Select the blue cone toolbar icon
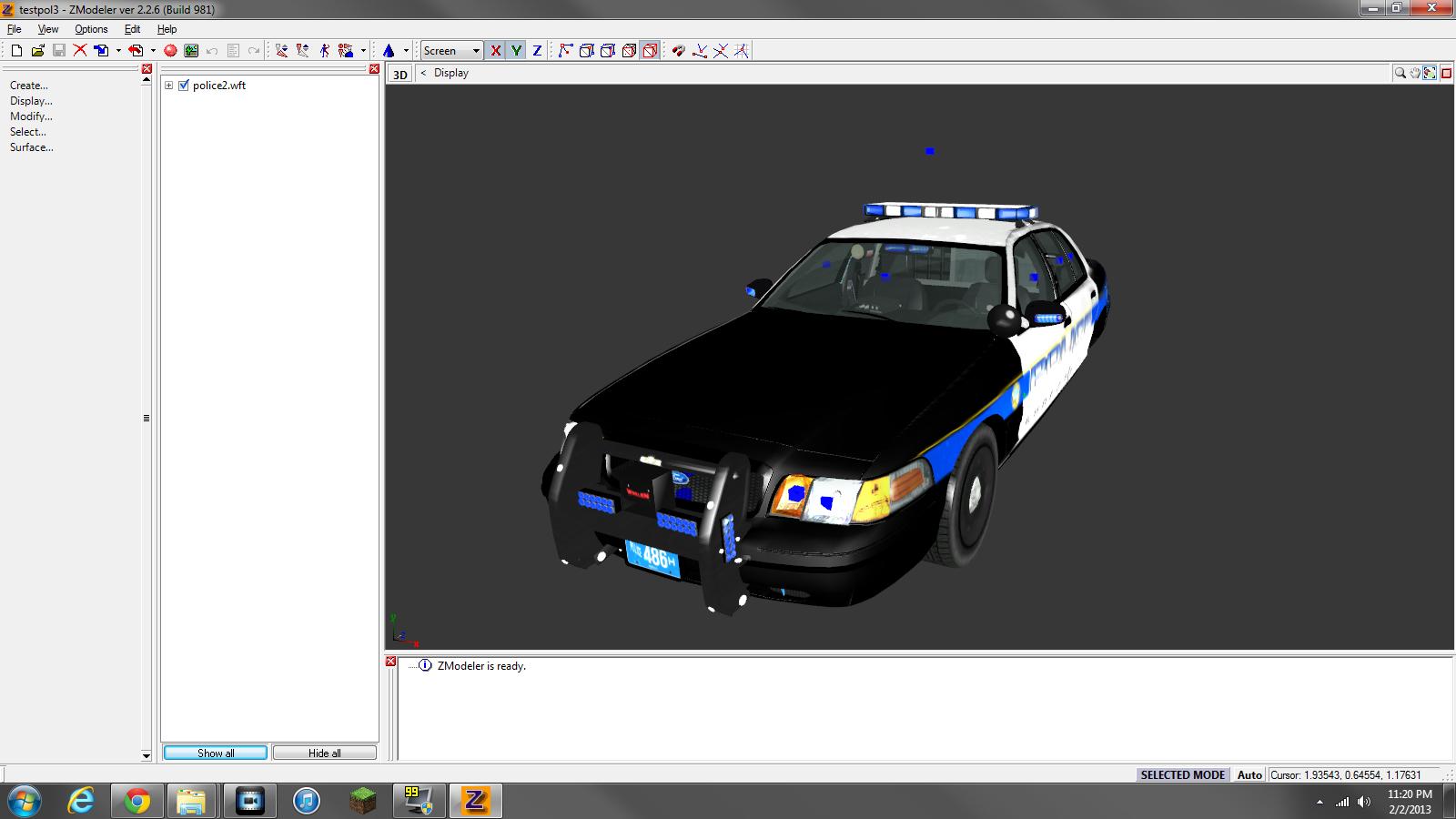 point(389,51)
